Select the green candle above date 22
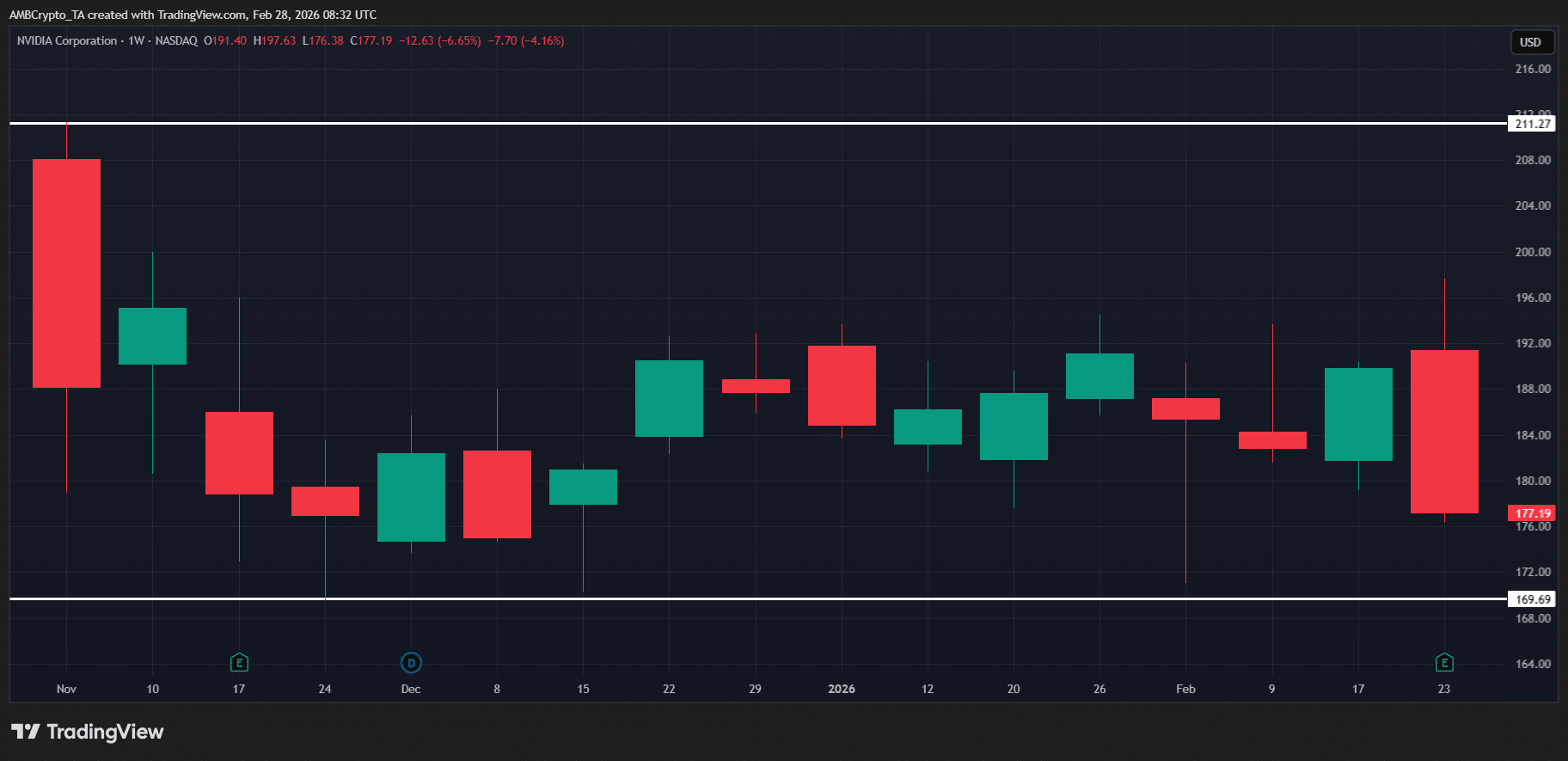 669,398
